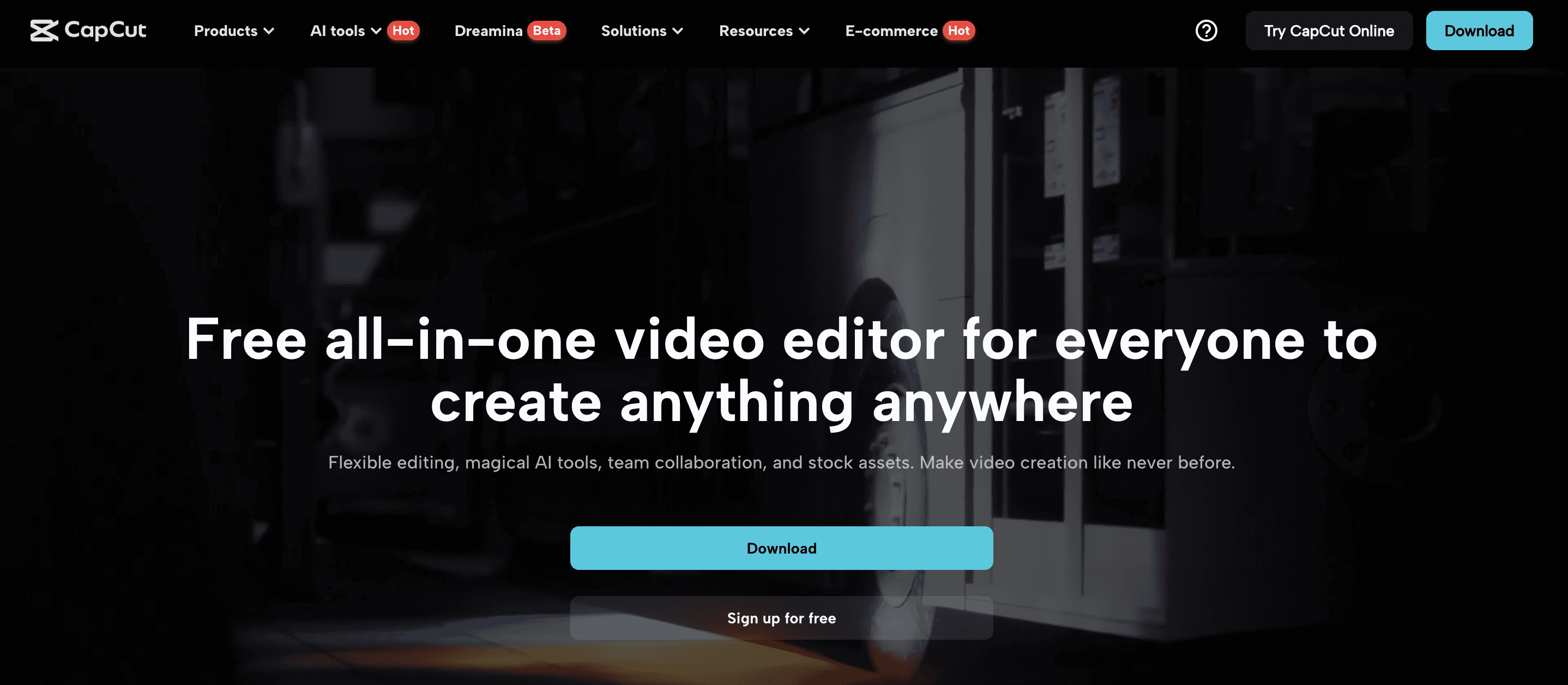Click Sign up for free link
1568x685 pixels.
pos(781,617)
